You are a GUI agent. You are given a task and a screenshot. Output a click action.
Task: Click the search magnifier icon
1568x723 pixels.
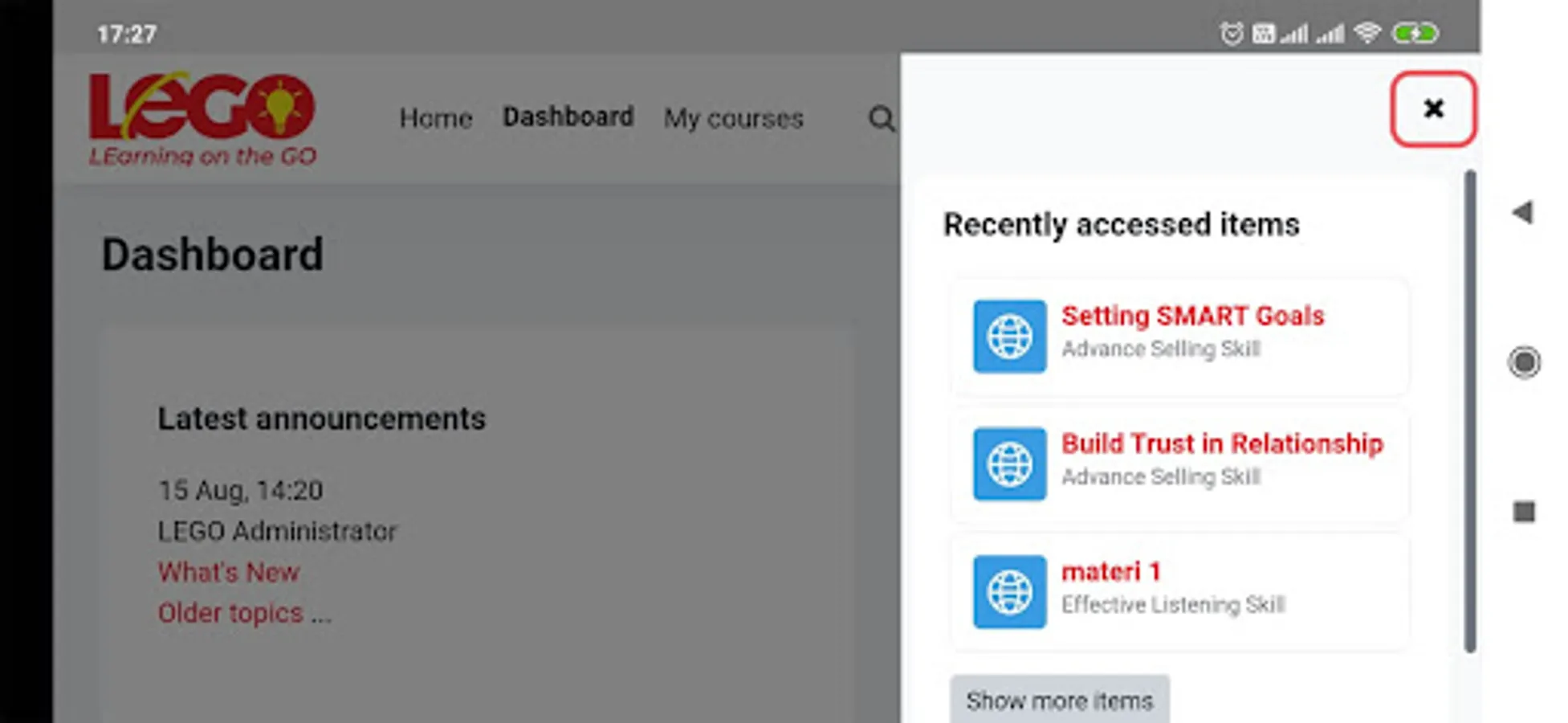pos(881,119)
